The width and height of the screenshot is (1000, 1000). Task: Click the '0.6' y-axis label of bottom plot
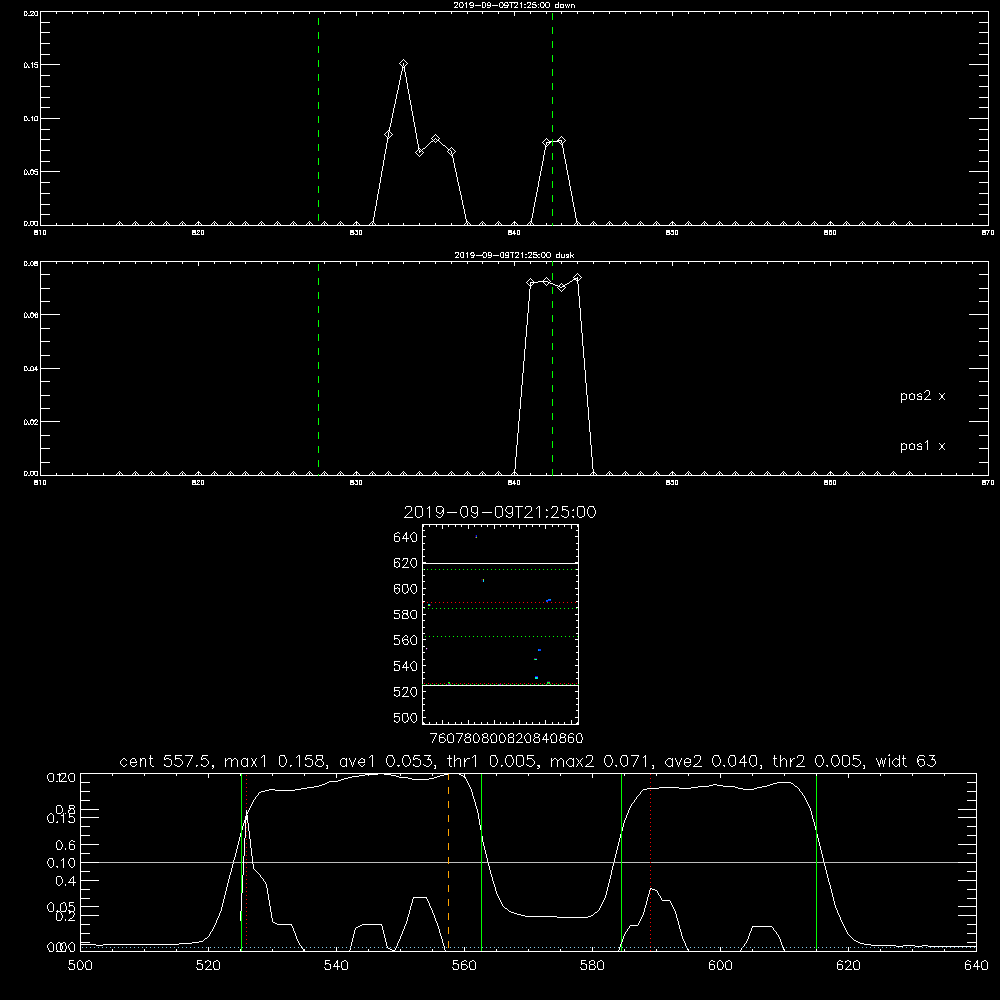pyautogui.click(x=67, y=845)
